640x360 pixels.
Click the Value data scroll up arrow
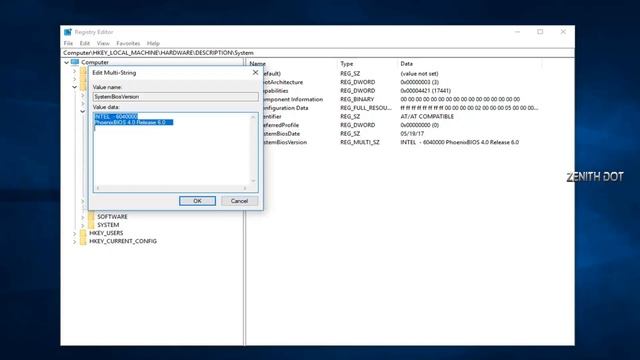[253, 117]
